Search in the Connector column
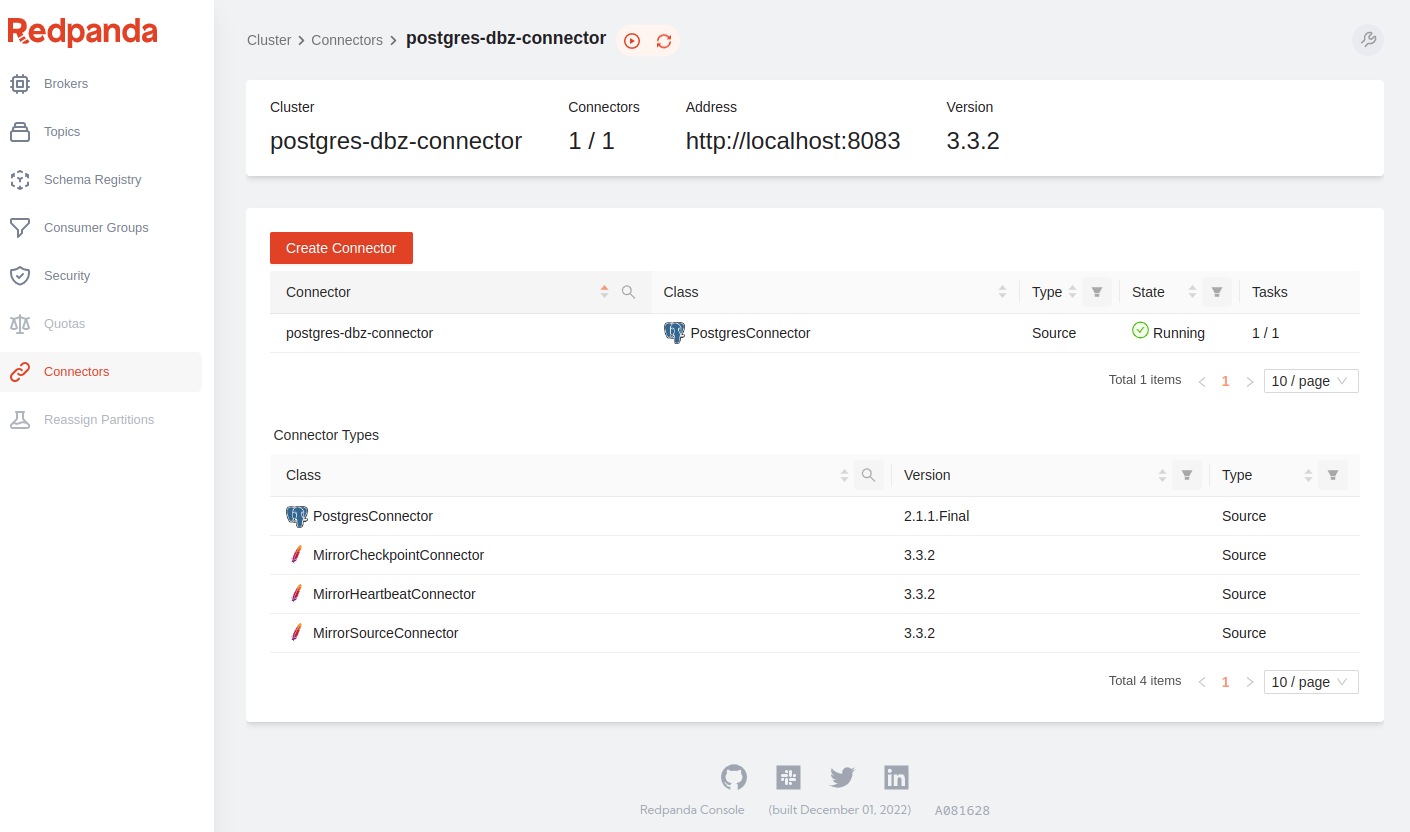 [x=628, y=292]
